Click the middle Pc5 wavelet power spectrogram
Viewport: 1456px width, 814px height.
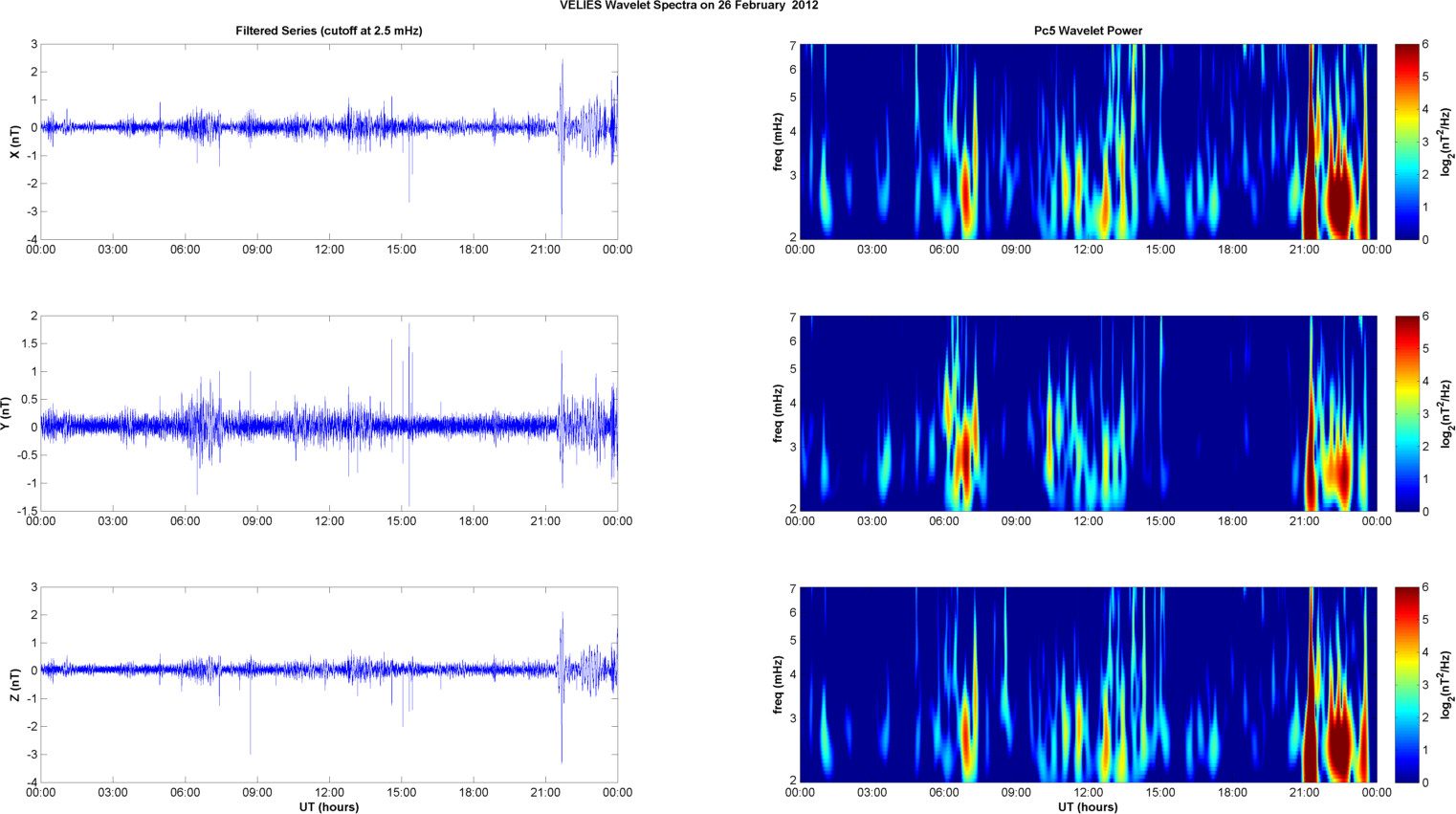coord(1088,413)
